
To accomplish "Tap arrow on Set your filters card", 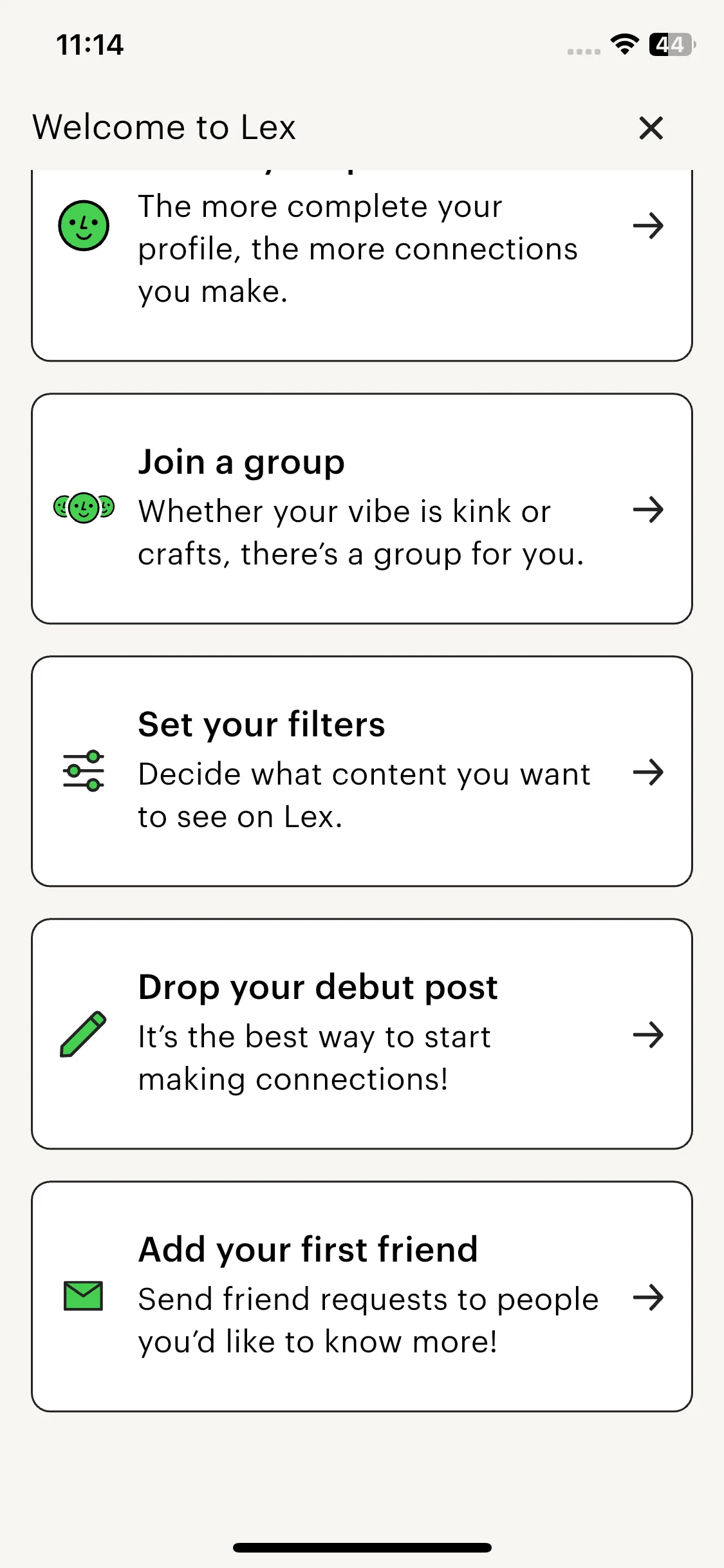I will [x=647, y=772].
